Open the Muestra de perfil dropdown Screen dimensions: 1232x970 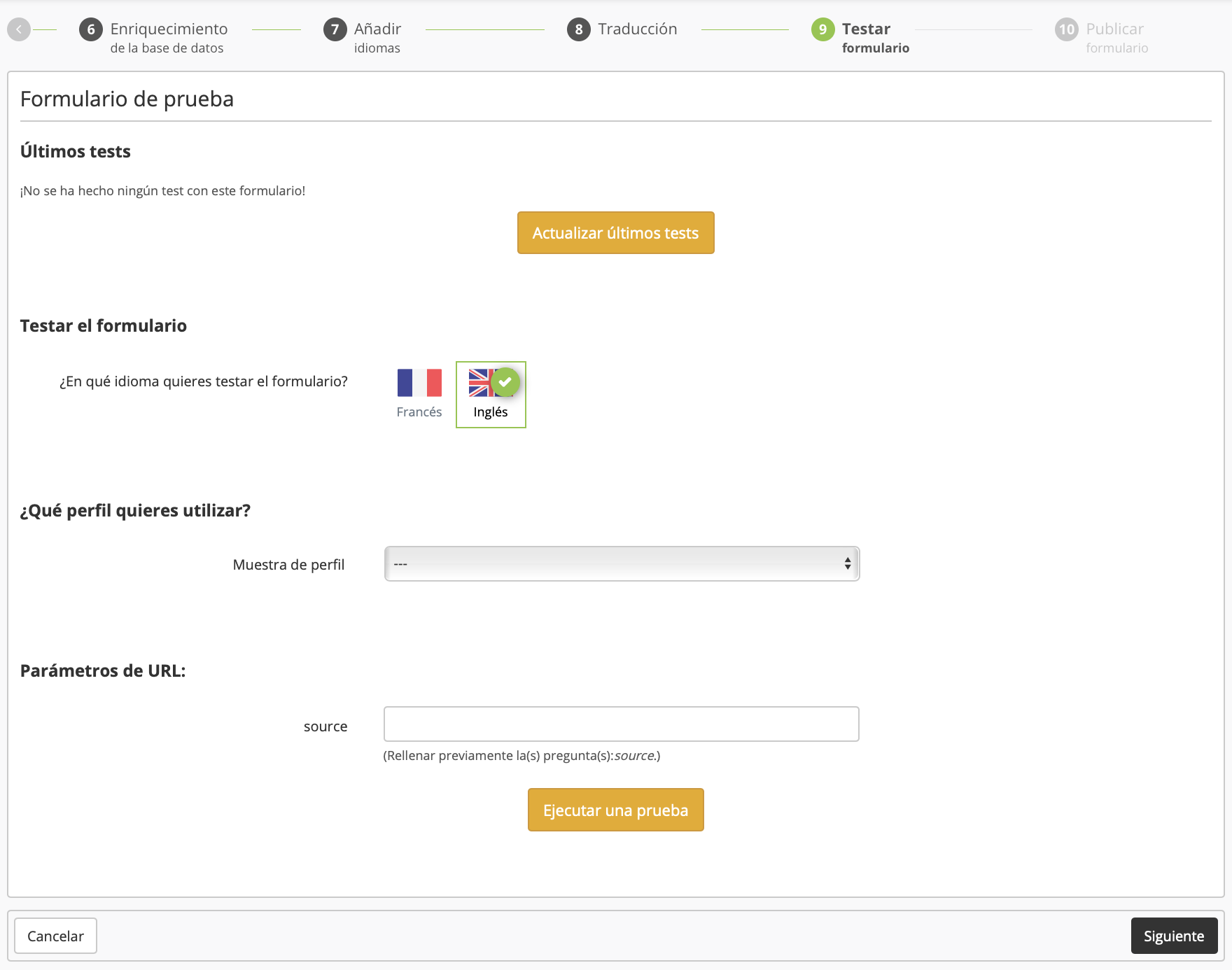[621, 564]
